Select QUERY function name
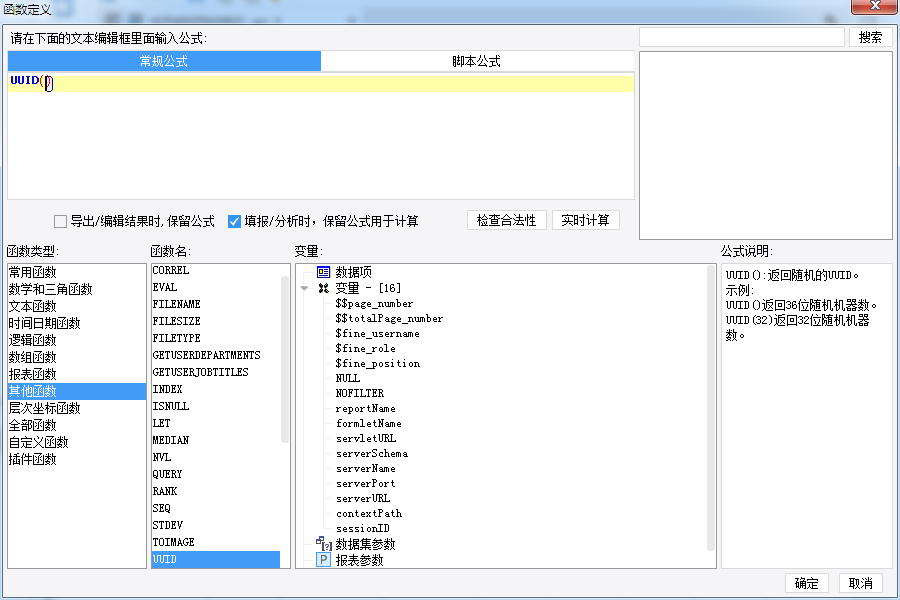The height and width of the screenshot is (600, 900). (216, 474)
